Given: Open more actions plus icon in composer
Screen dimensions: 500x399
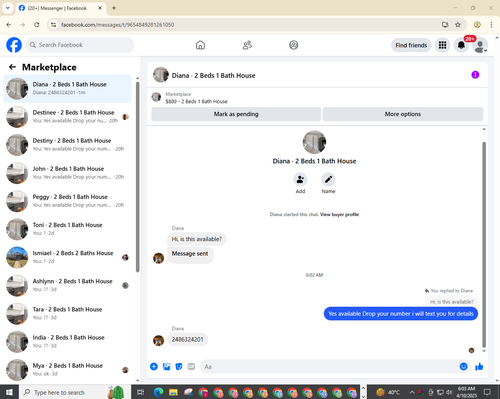Looking at the screenshot, I should 154,367.
